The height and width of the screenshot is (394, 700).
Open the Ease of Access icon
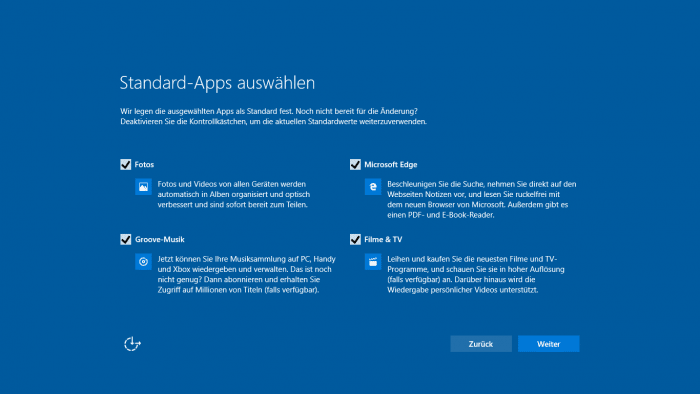132,344
